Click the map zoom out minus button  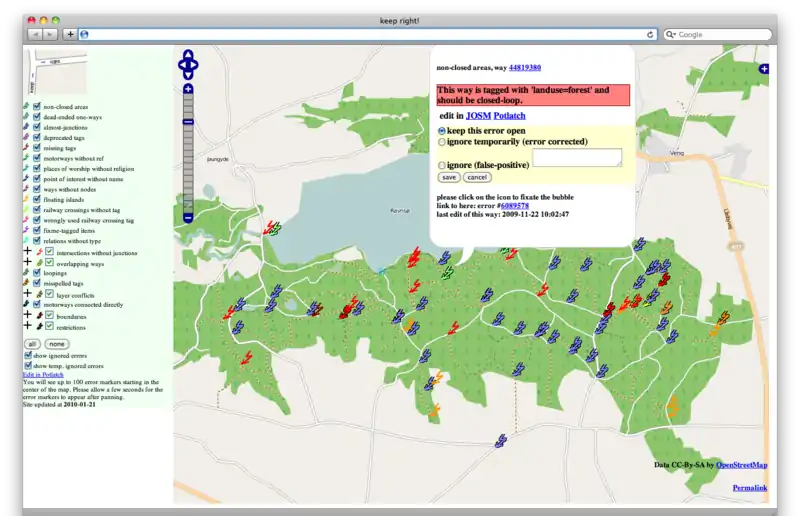(x=188, y=217)
